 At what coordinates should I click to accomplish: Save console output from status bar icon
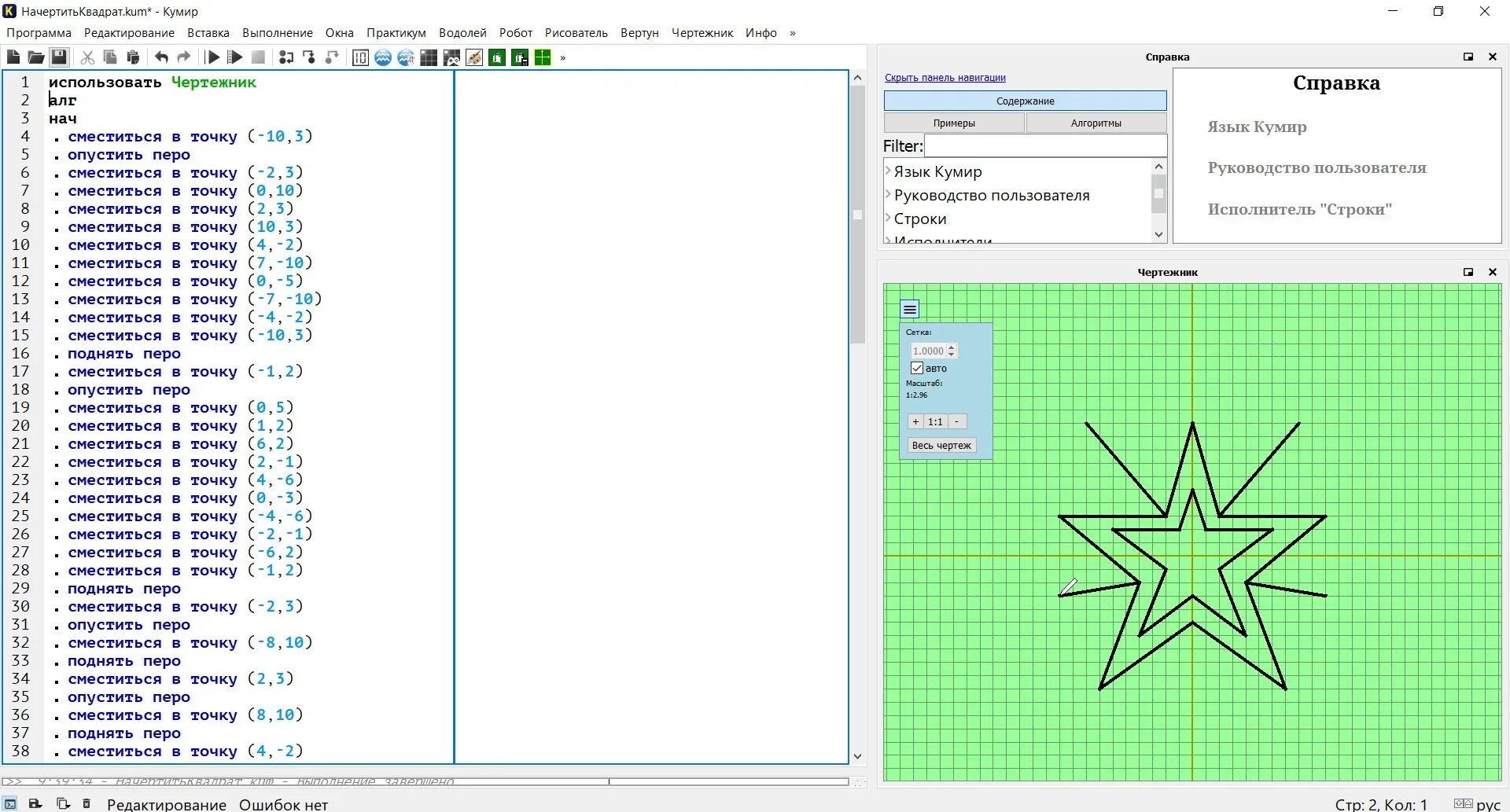(x=35, y=804)
